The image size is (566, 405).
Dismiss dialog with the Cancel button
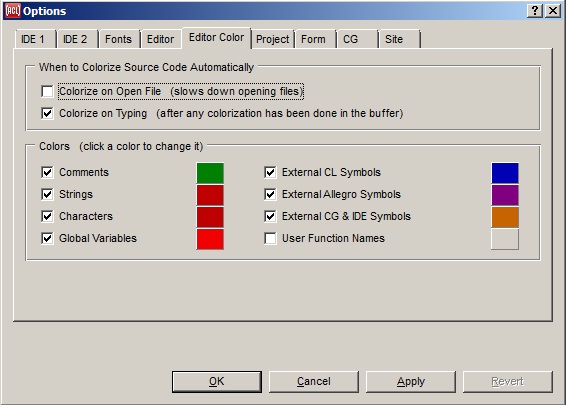pos(314,382)
